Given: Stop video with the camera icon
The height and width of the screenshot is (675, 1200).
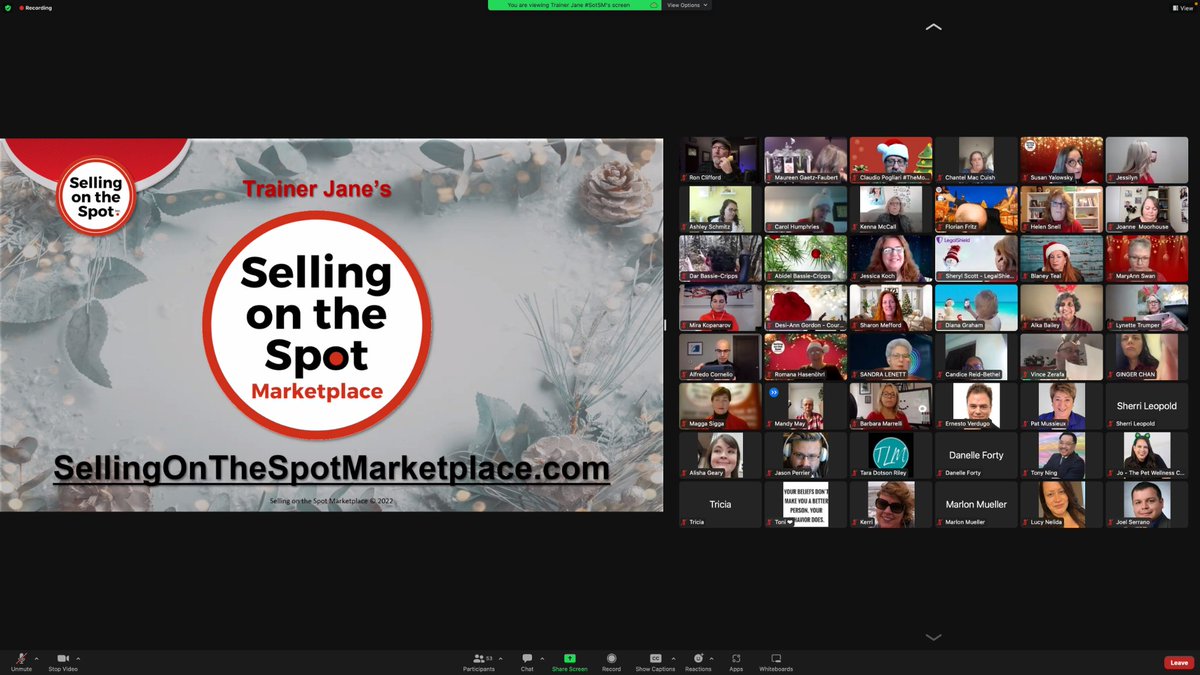Looking at the screenshot, I should point(63,662).
